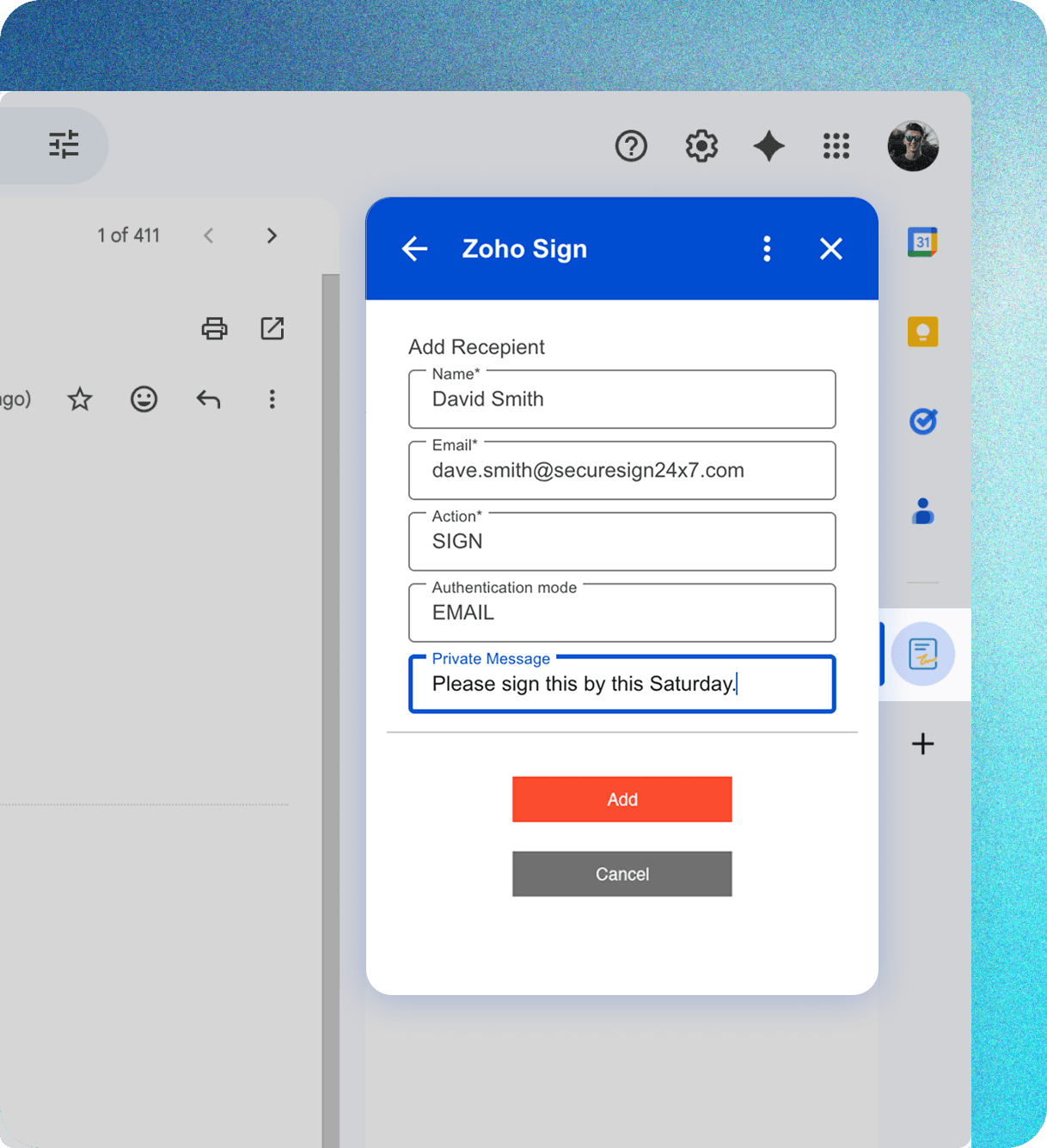Edit the Email address field
Image resolution: width=1047 pixels, height=1148 pixels.
pos(622,470)
